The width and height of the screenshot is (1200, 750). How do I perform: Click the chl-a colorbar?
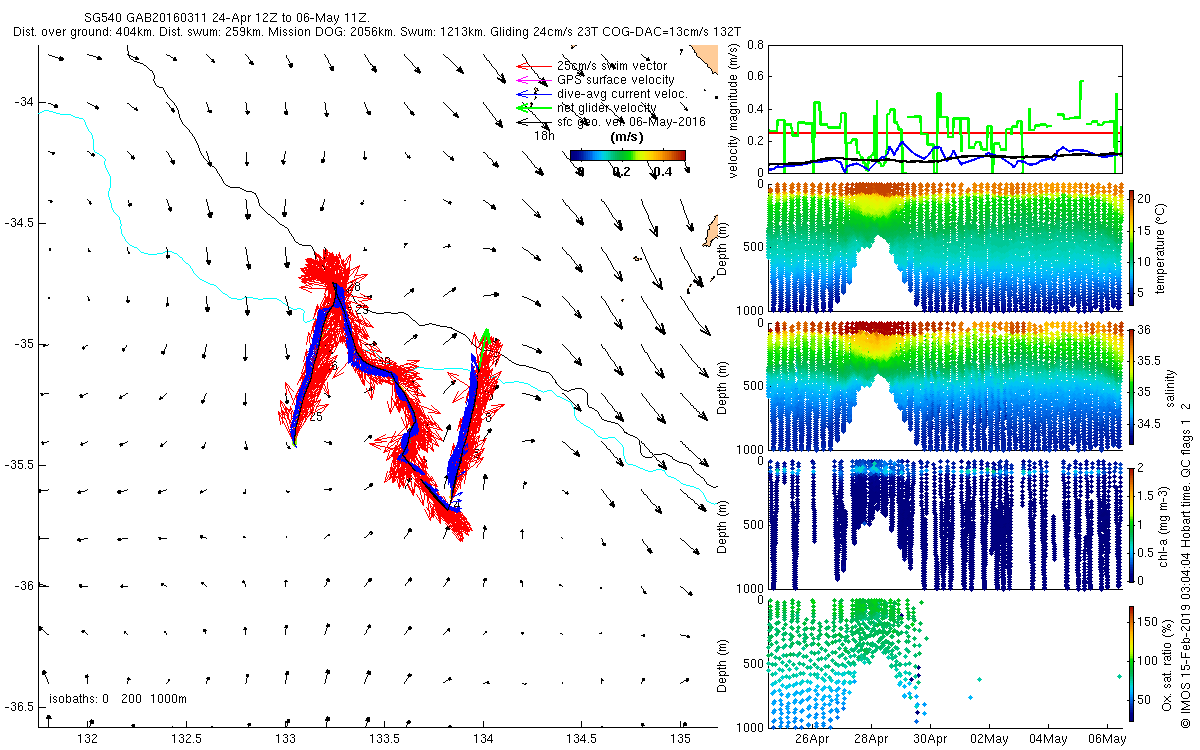1131,524
